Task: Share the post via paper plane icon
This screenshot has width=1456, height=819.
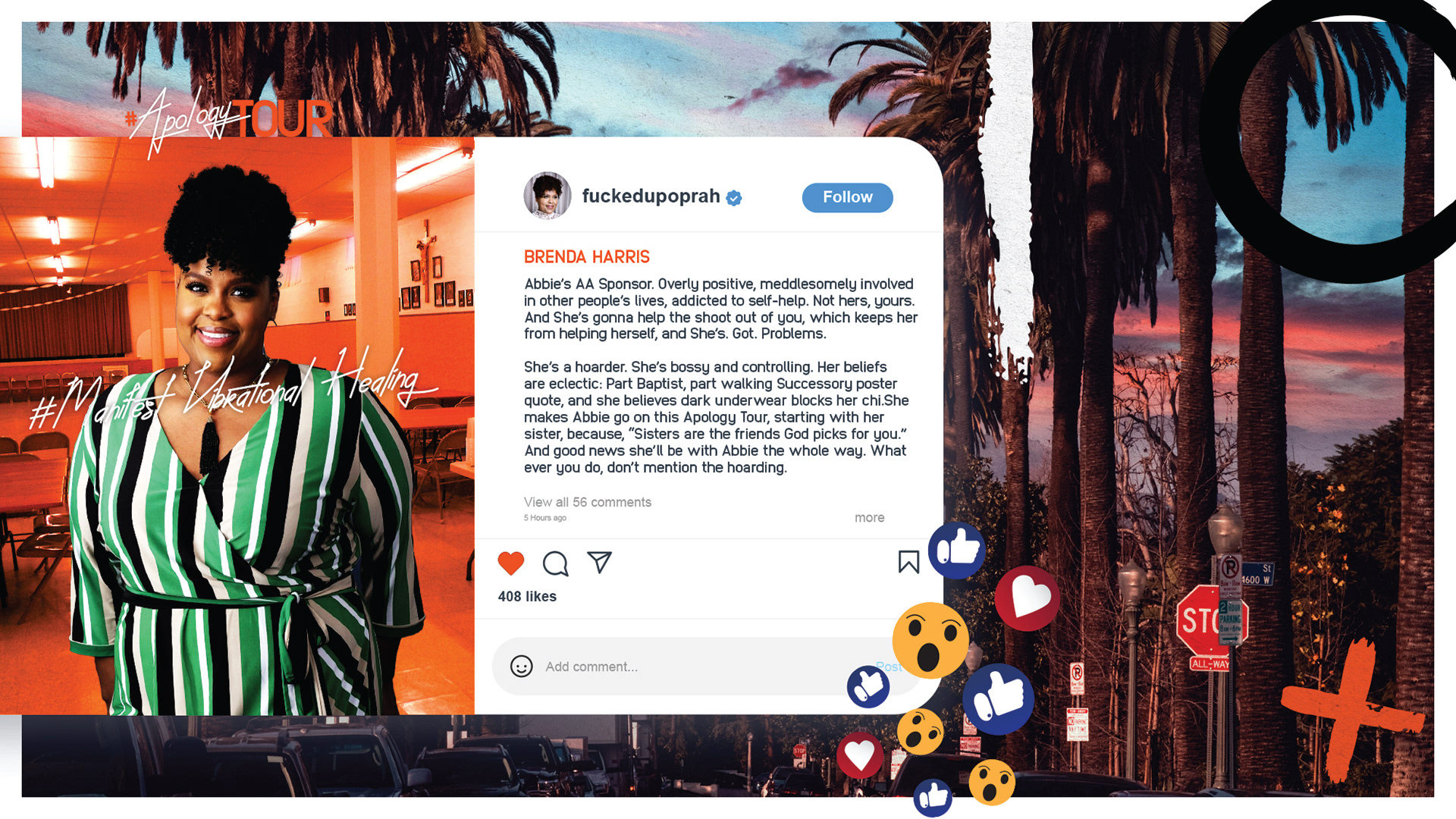Action: coord(599,562)
